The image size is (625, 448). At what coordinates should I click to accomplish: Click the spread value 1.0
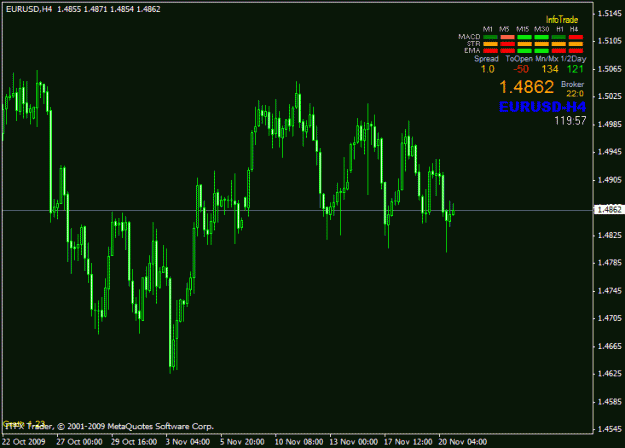487,69
